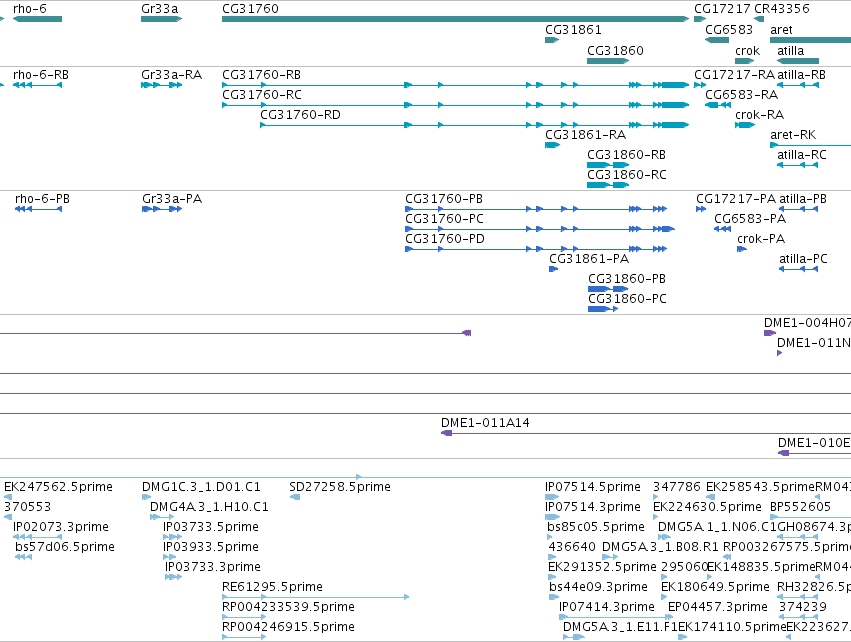Select the rho-6 gene feature label

click(29, 9)
